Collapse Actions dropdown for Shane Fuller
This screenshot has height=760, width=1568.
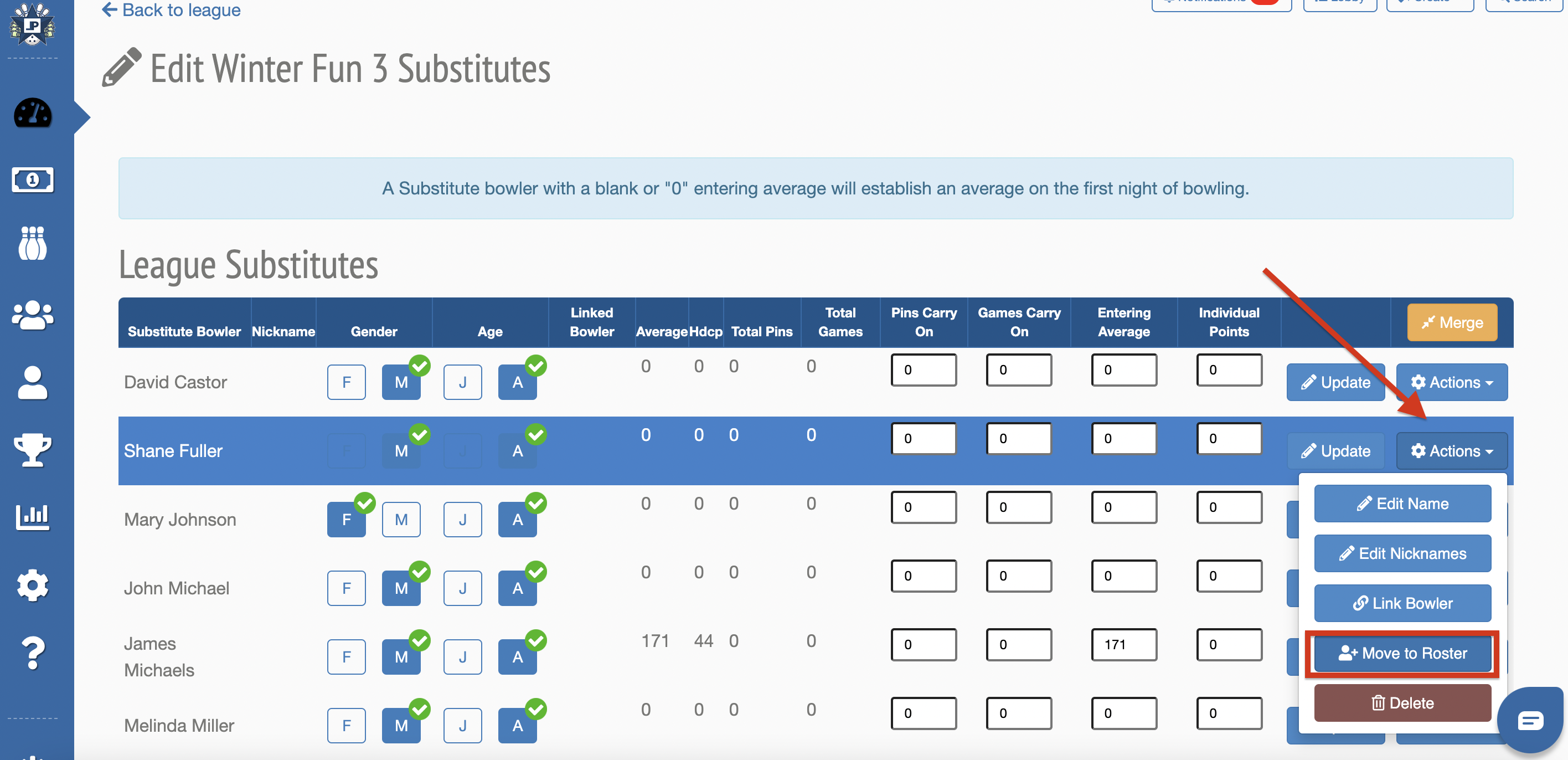tap(1451, 451)
